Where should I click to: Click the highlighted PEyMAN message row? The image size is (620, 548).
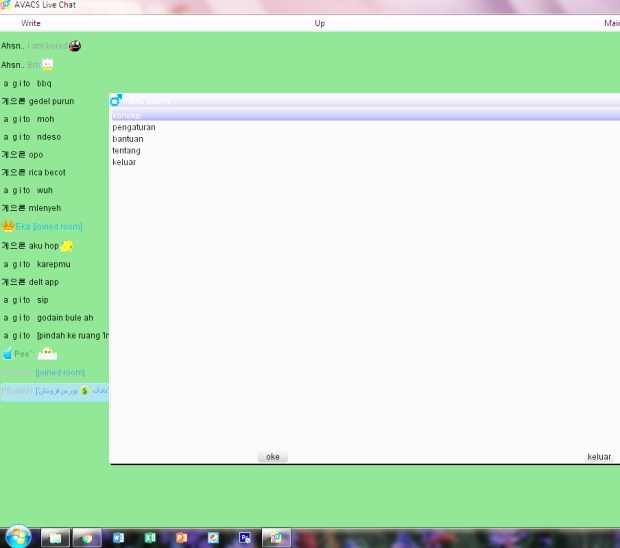pyautogui.click(x=54, y=390)
